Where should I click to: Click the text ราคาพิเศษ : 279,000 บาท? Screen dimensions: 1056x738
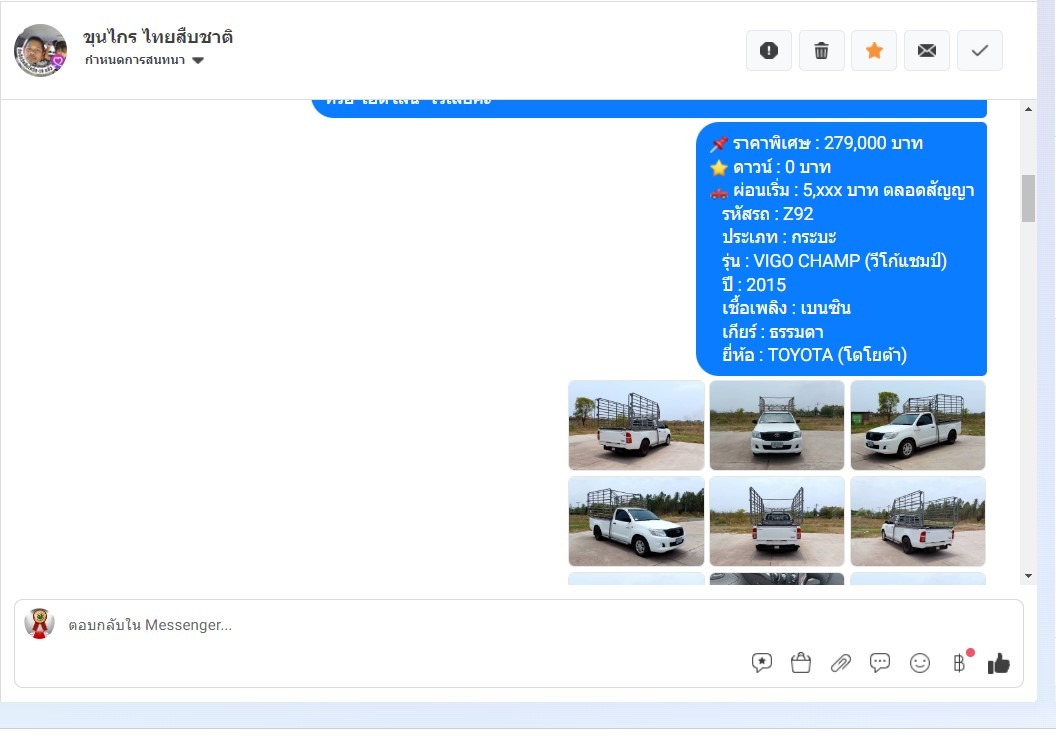828,143
